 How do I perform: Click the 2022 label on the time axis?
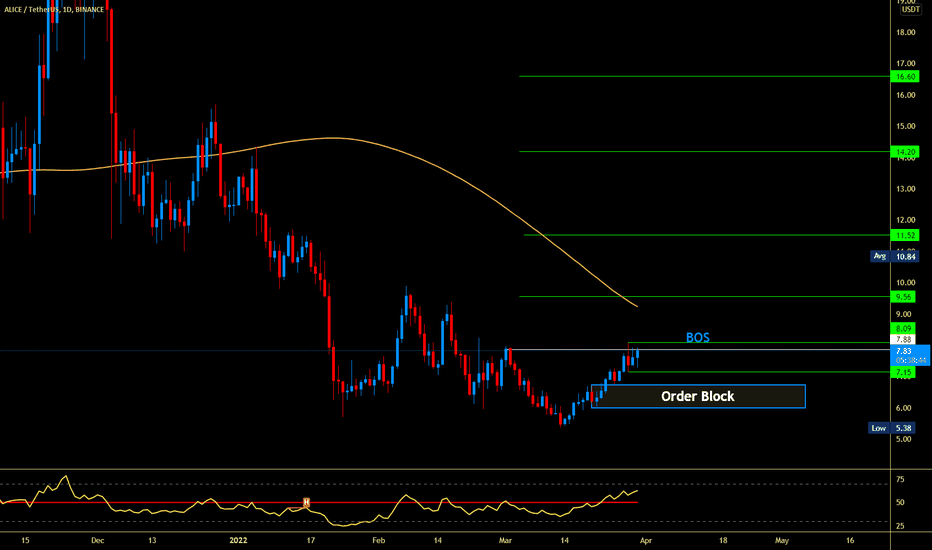point(238,540)
